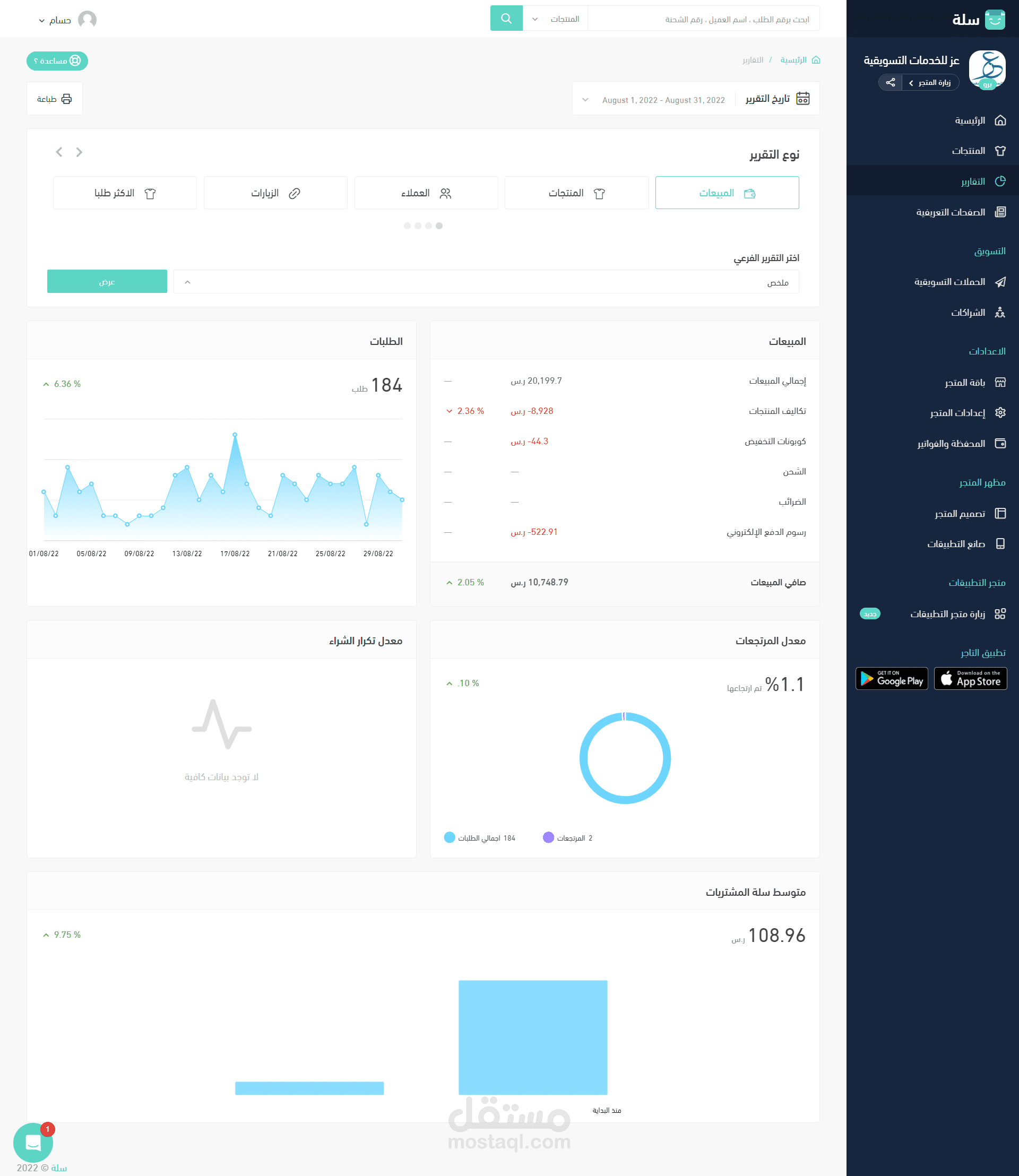Click the chat notification badge
The width and height of the screenshot is (1019, 1176).
tap(48, 1129)
